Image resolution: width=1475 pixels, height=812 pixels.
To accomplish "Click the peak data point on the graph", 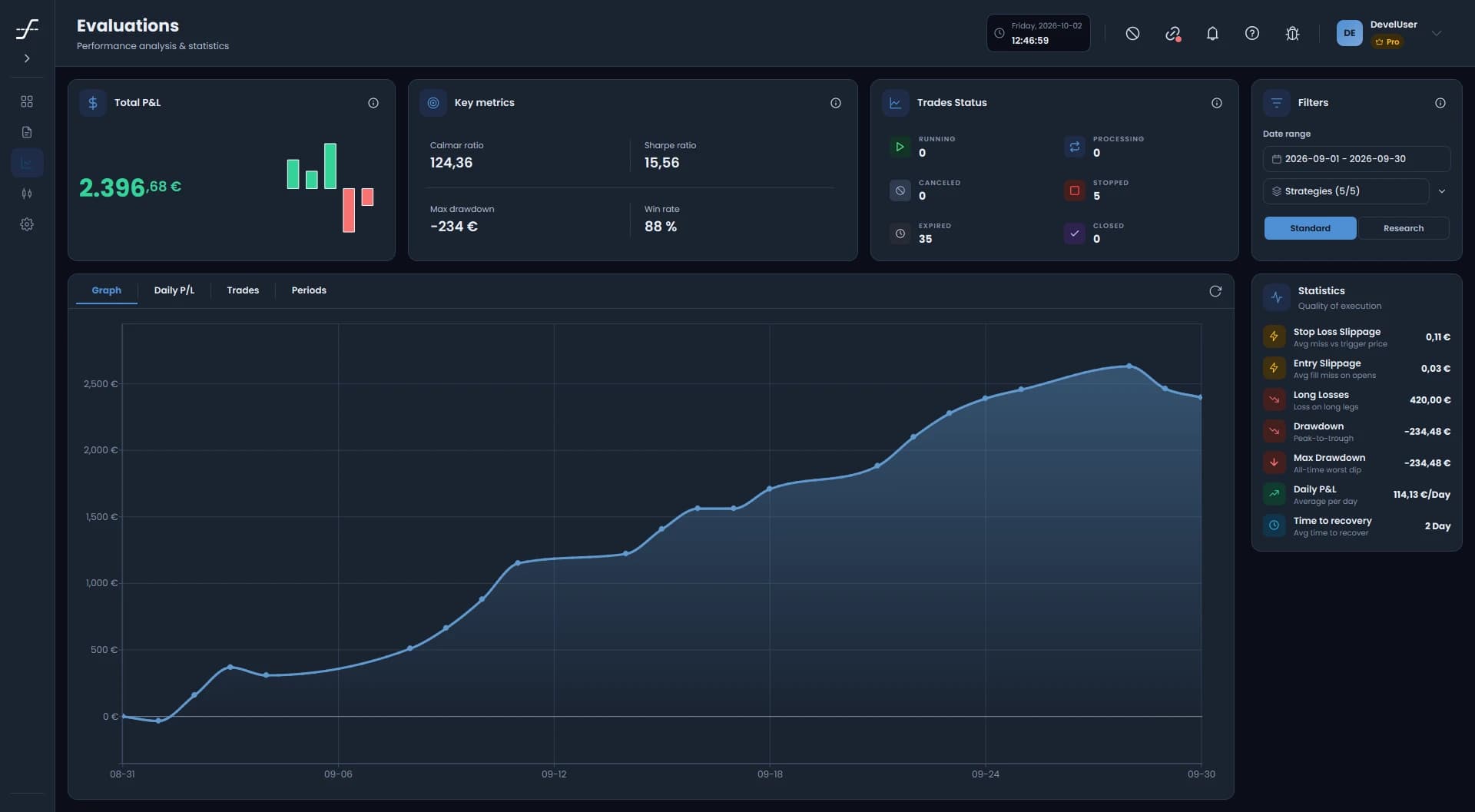I will (1129, 366).
